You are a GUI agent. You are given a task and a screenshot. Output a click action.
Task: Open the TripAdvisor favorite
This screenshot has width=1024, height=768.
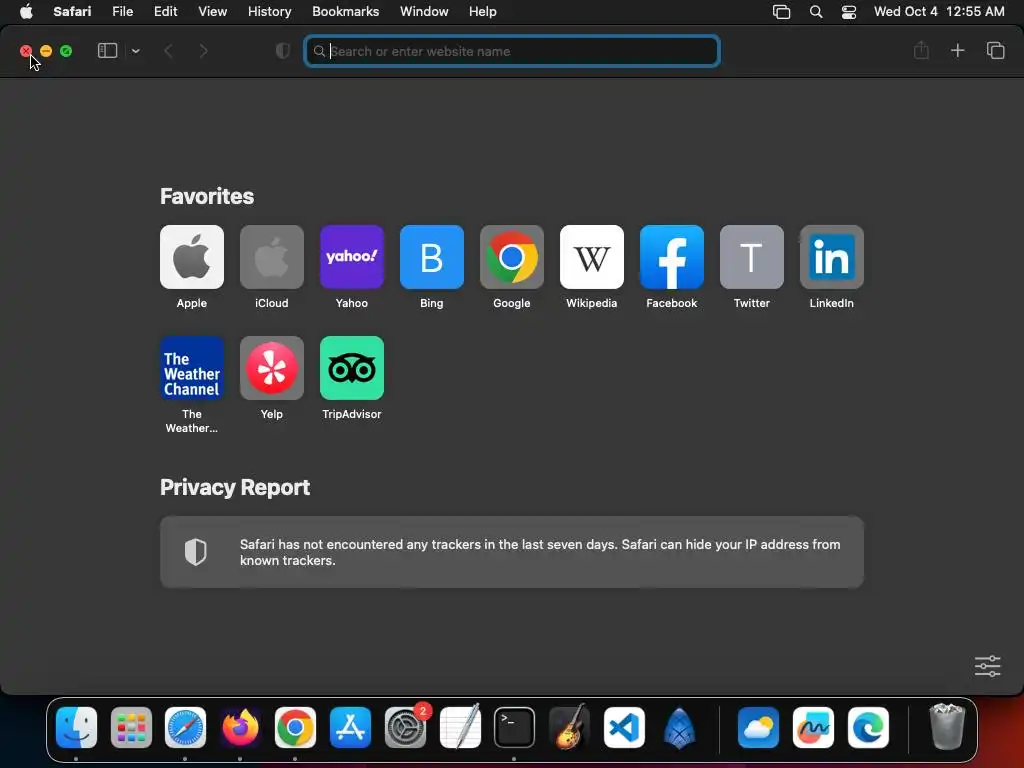click(351, 368)
